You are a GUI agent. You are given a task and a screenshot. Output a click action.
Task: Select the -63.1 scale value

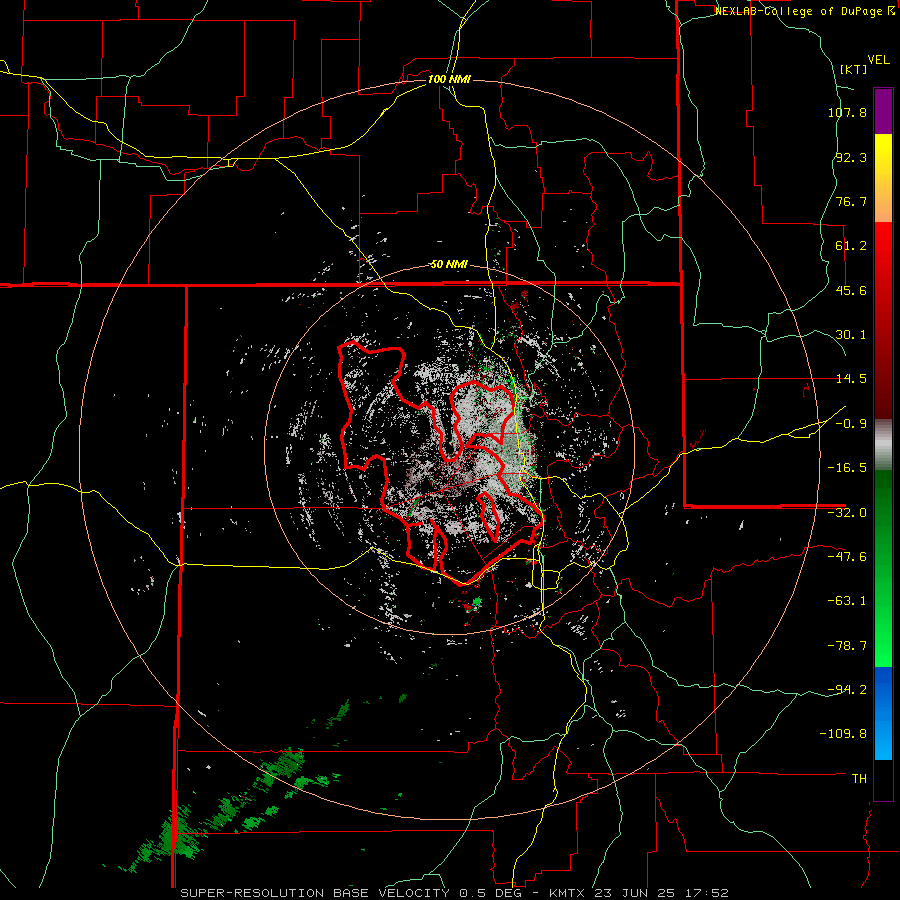[847, 601]
